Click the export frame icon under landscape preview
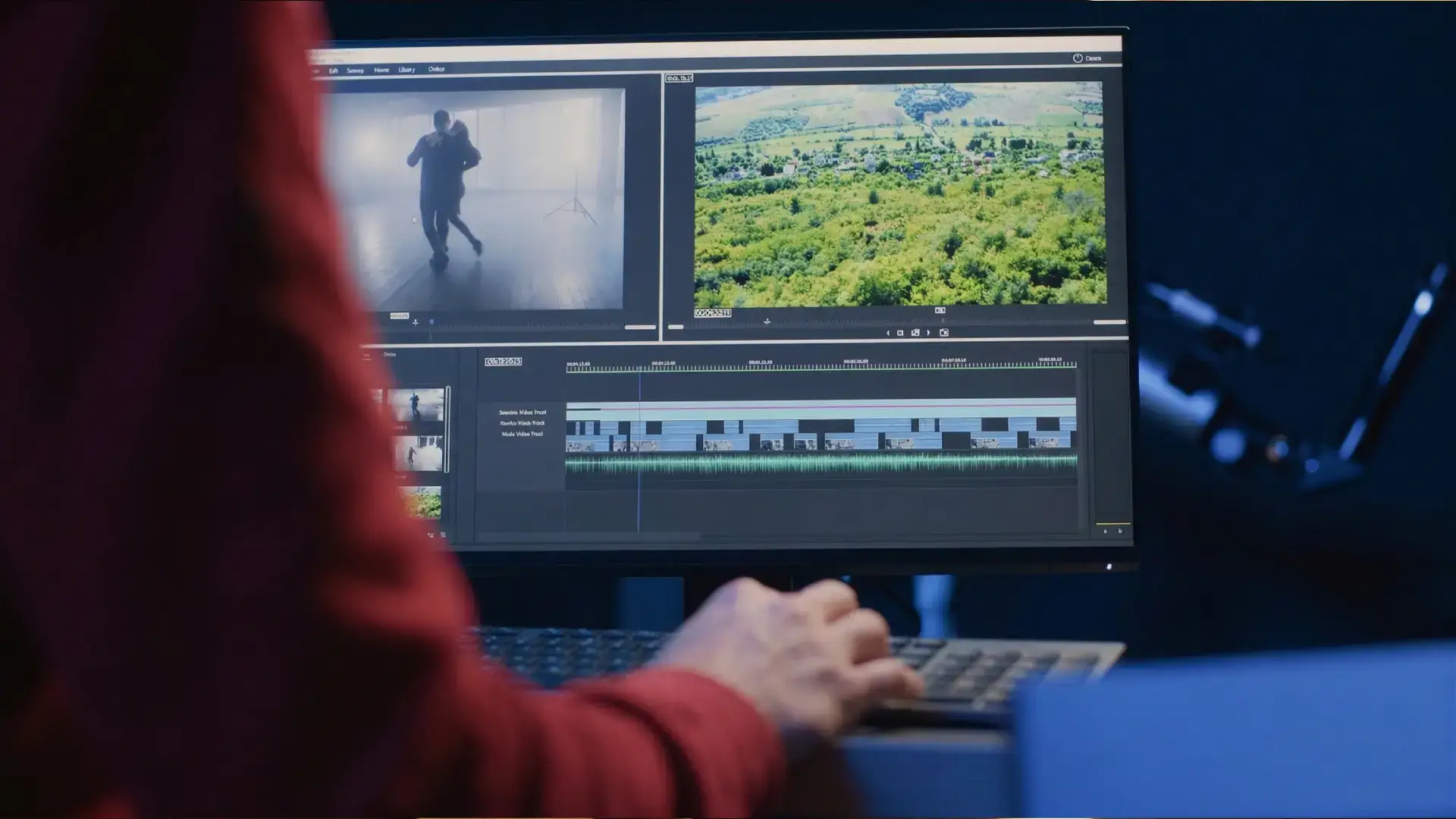 click(x=915, y=333)
